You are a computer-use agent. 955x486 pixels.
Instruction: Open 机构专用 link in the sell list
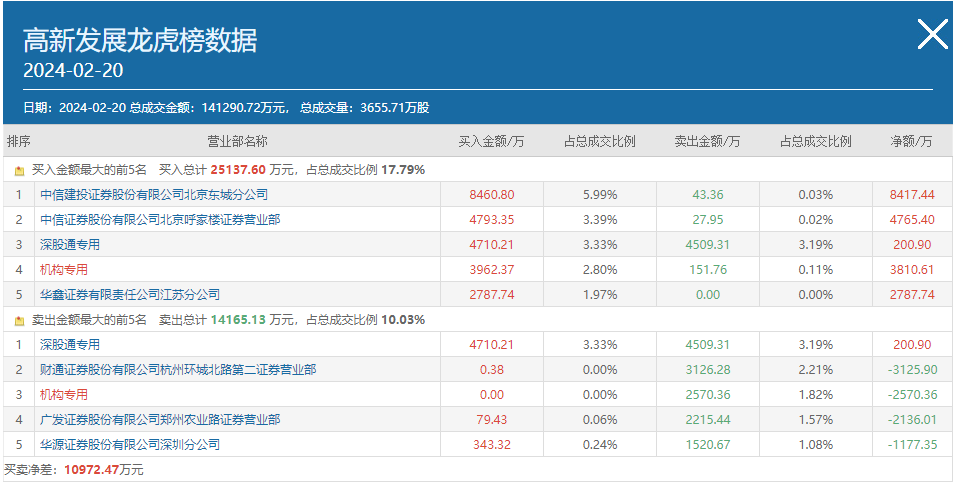pyautogui.click(x=64, y=395)
